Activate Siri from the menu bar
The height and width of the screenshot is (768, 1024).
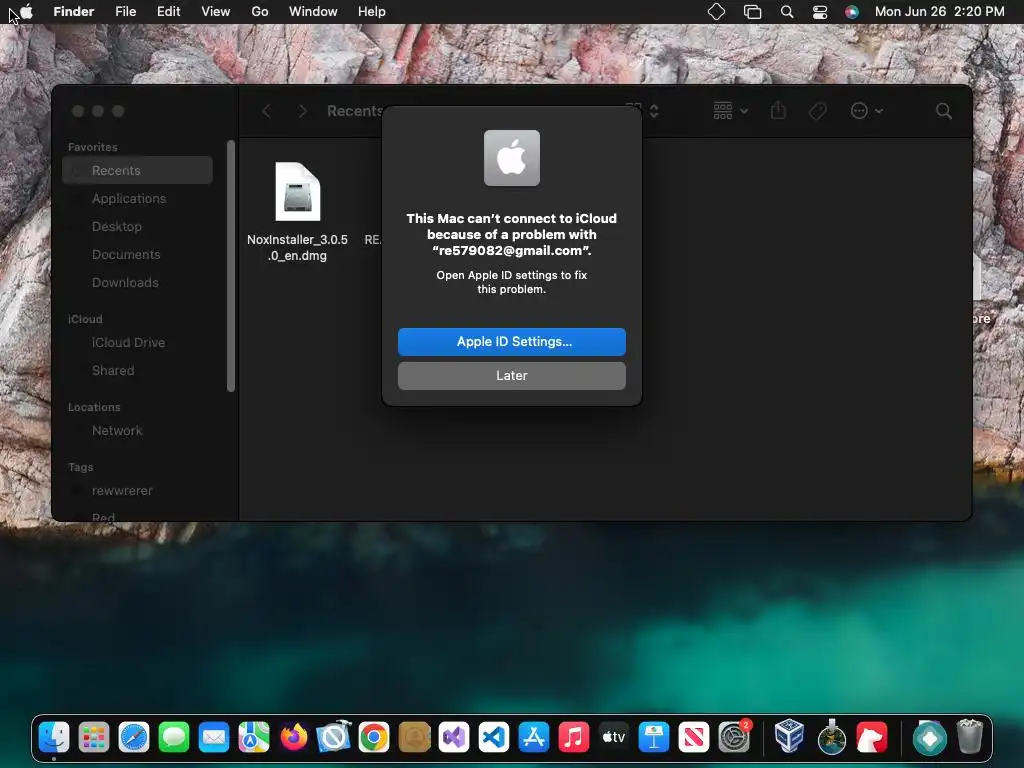tap(852, 12)
